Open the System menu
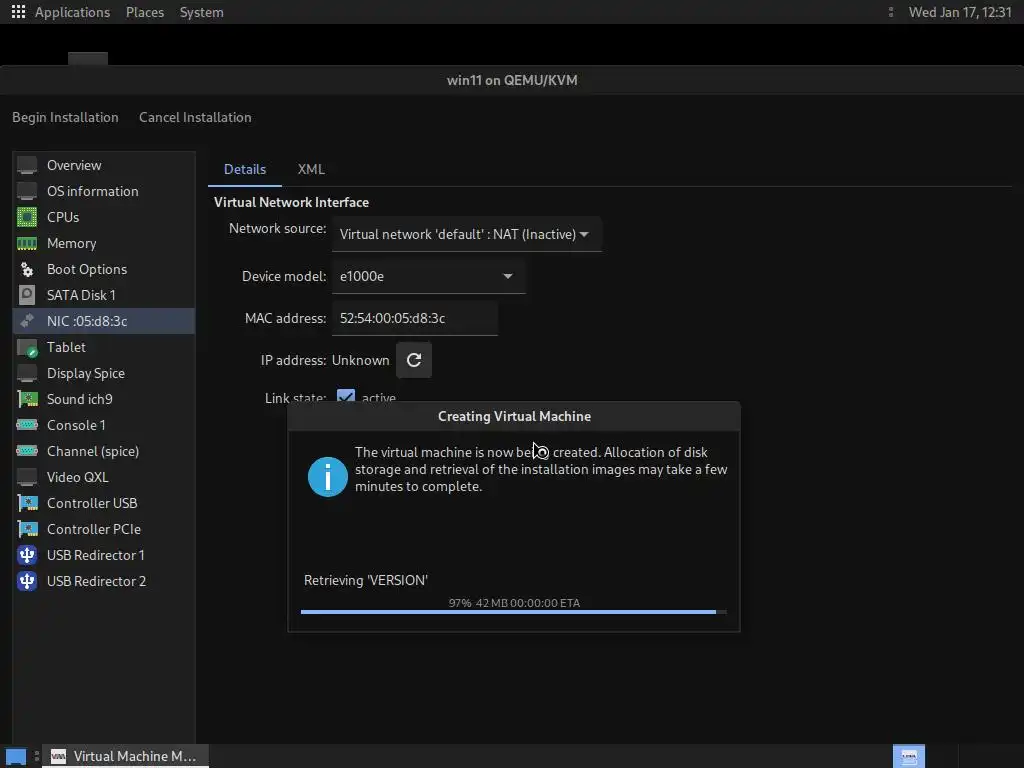 (x=201, y=12)
